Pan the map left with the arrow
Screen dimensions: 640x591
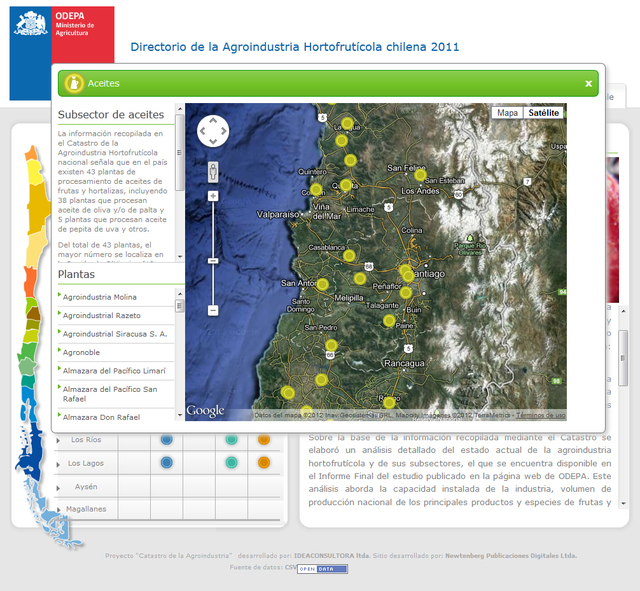tap(202, 131)
